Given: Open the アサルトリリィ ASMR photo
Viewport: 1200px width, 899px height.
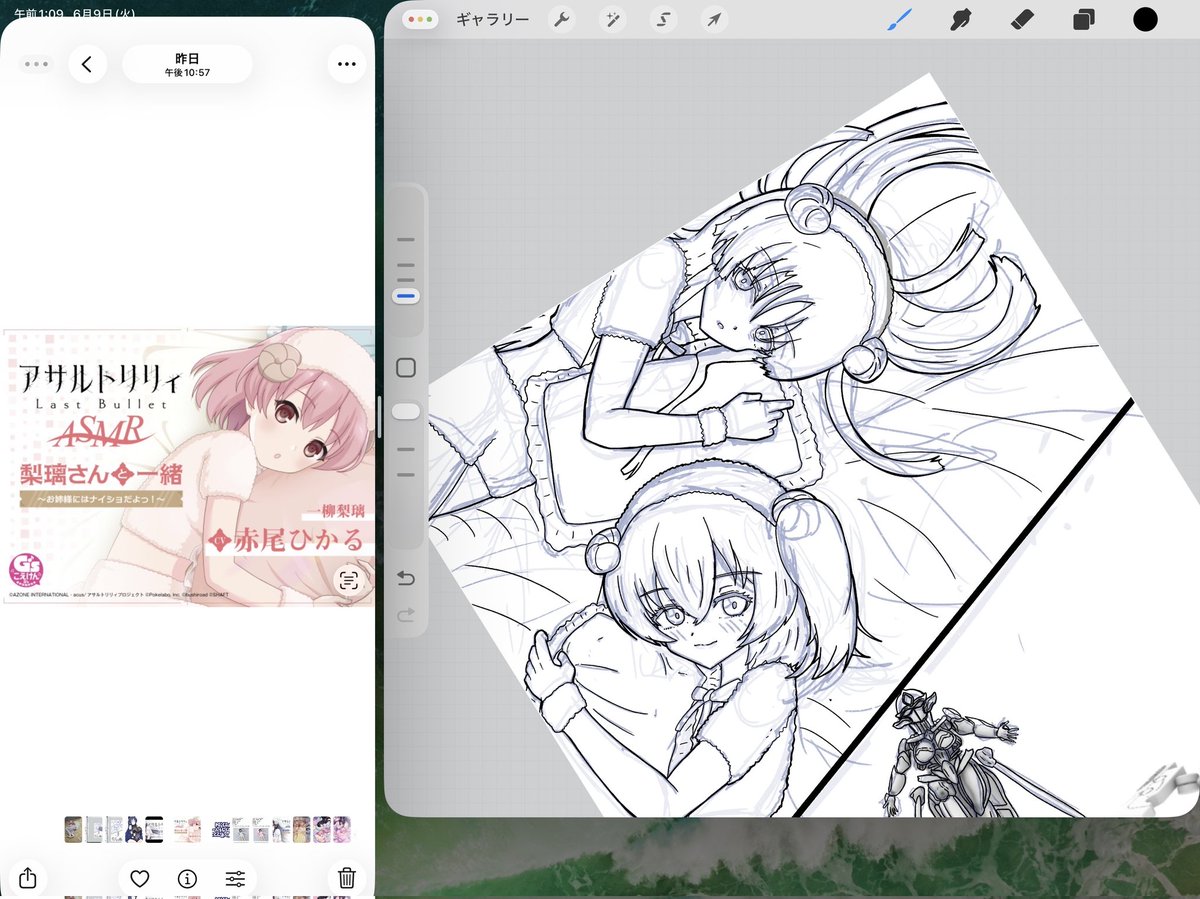Looking at the screenshot, I should (x=188, y=467).
